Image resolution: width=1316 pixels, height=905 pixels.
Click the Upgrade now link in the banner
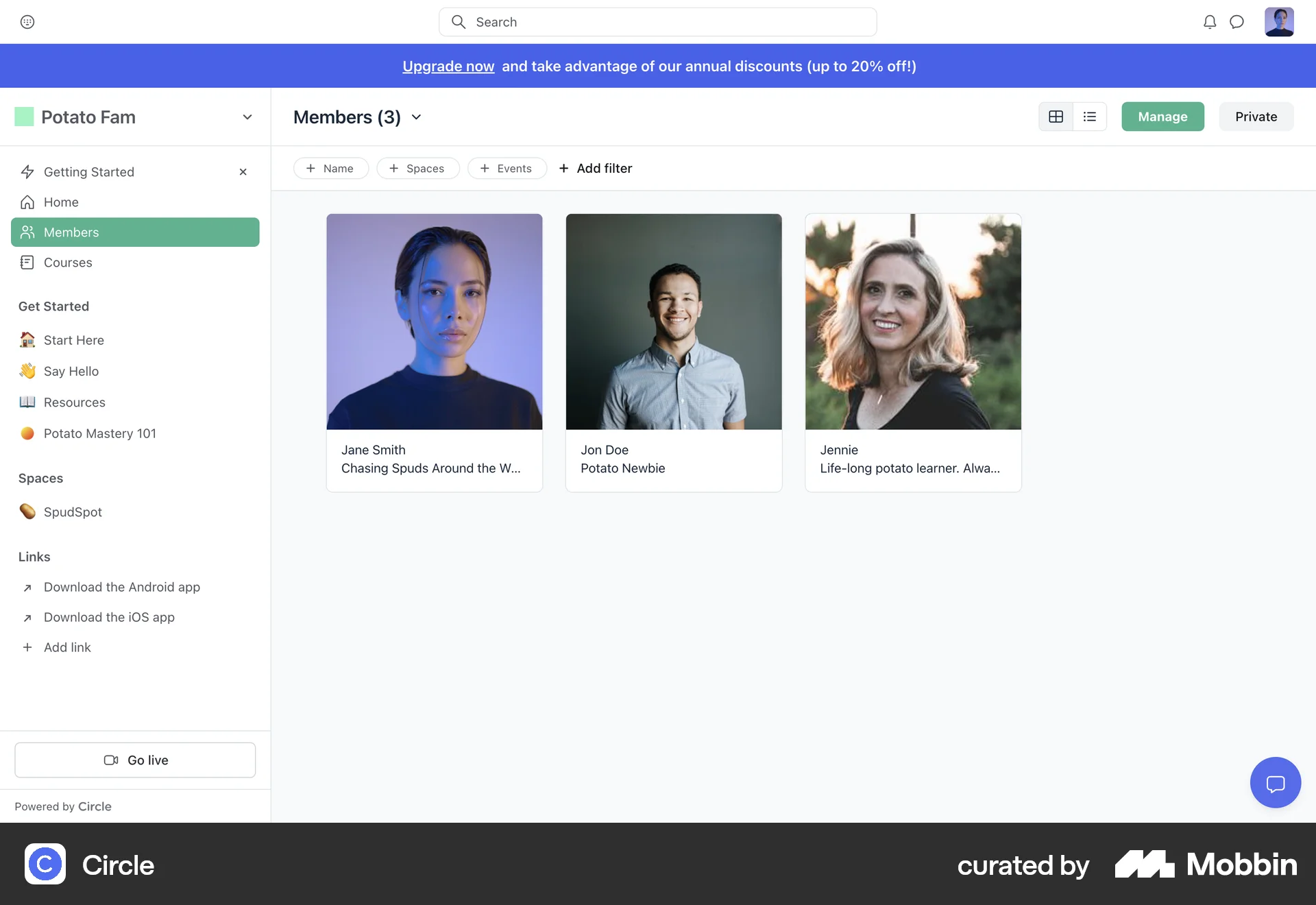448,66
